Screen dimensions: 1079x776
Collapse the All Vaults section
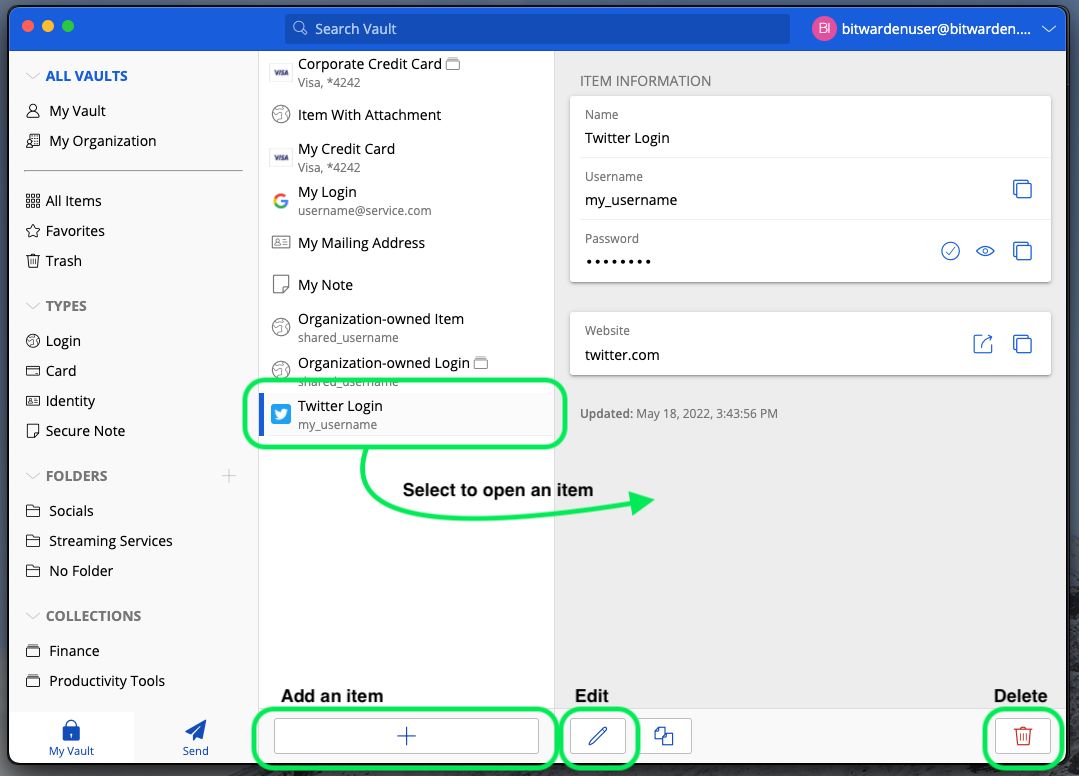point(32,76)
